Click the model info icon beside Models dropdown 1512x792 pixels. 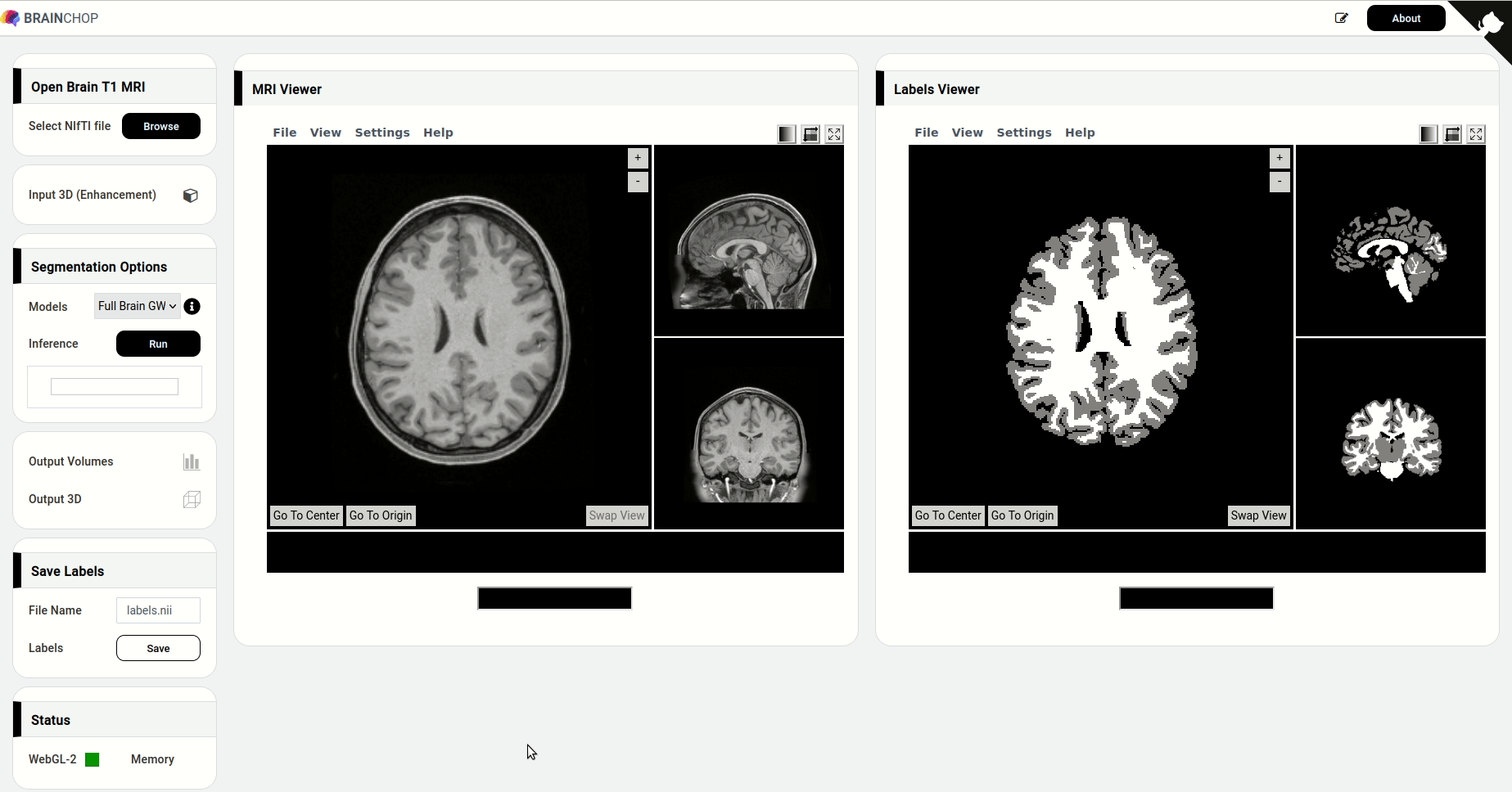click(x=192, y=306)
